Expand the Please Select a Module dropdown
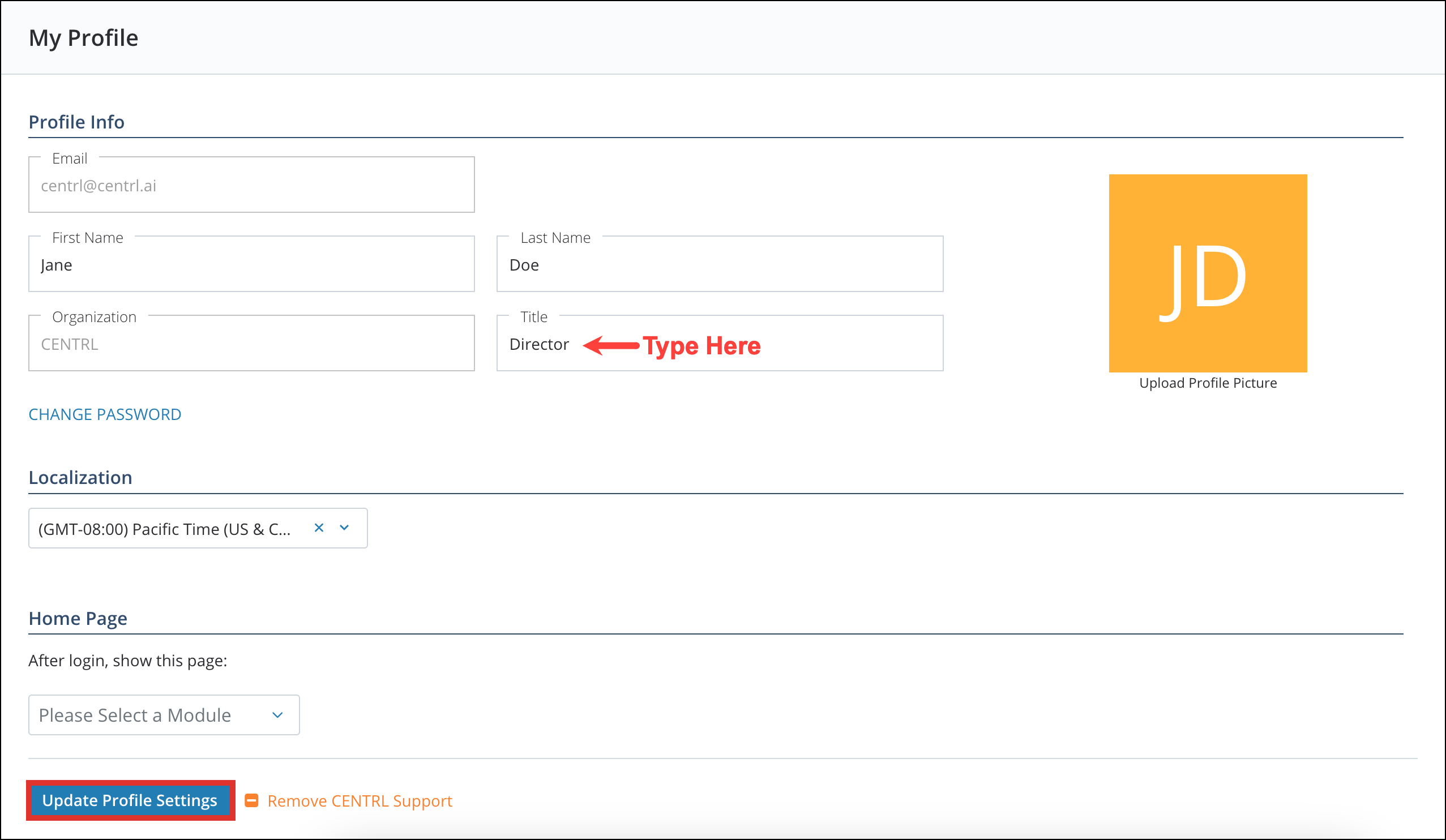The width and height of the screenshot is (1446, 840). [x=278, y=715]
